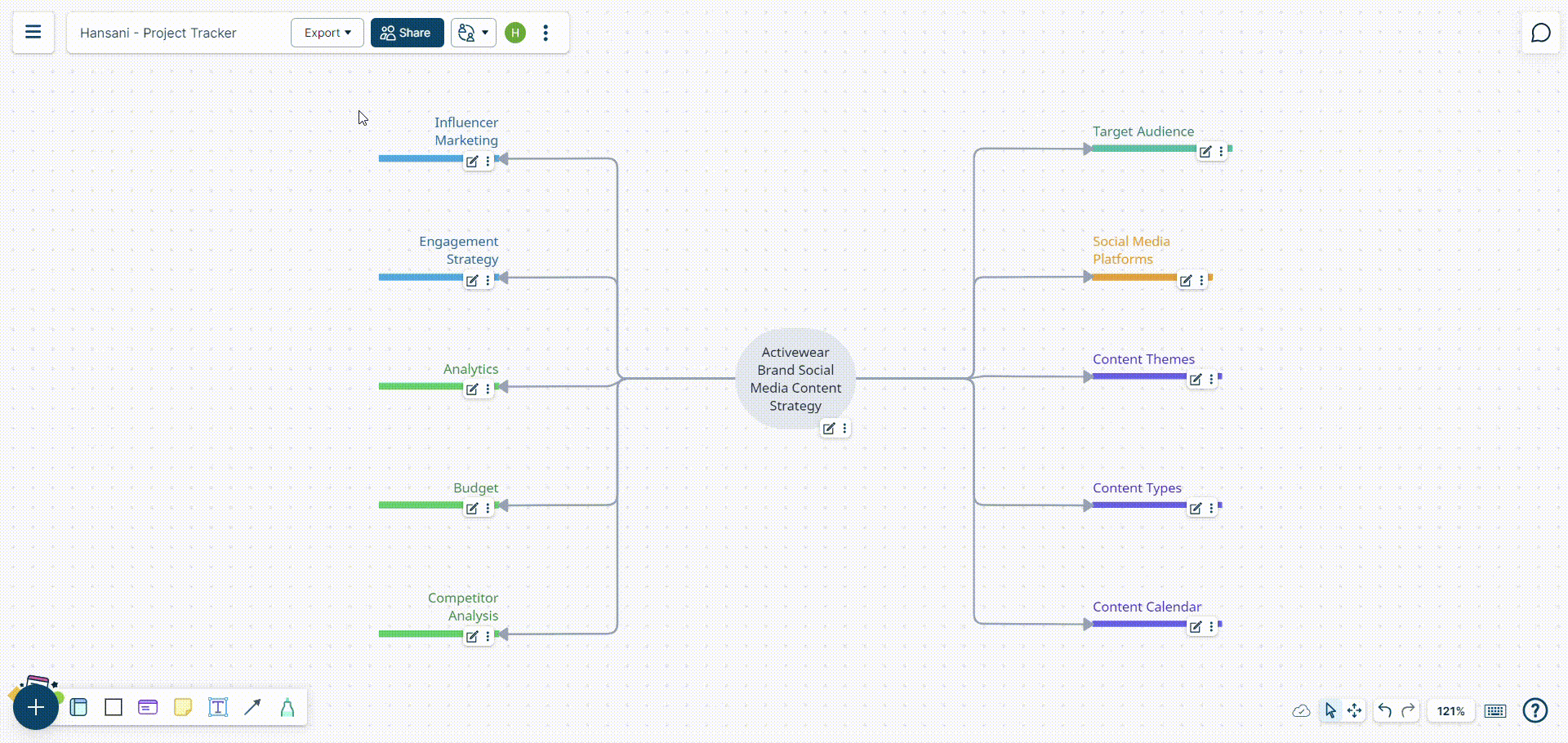Edit the Competitor Analysis node
This screenshot has height=743, width=1568.
pos(472,637)
